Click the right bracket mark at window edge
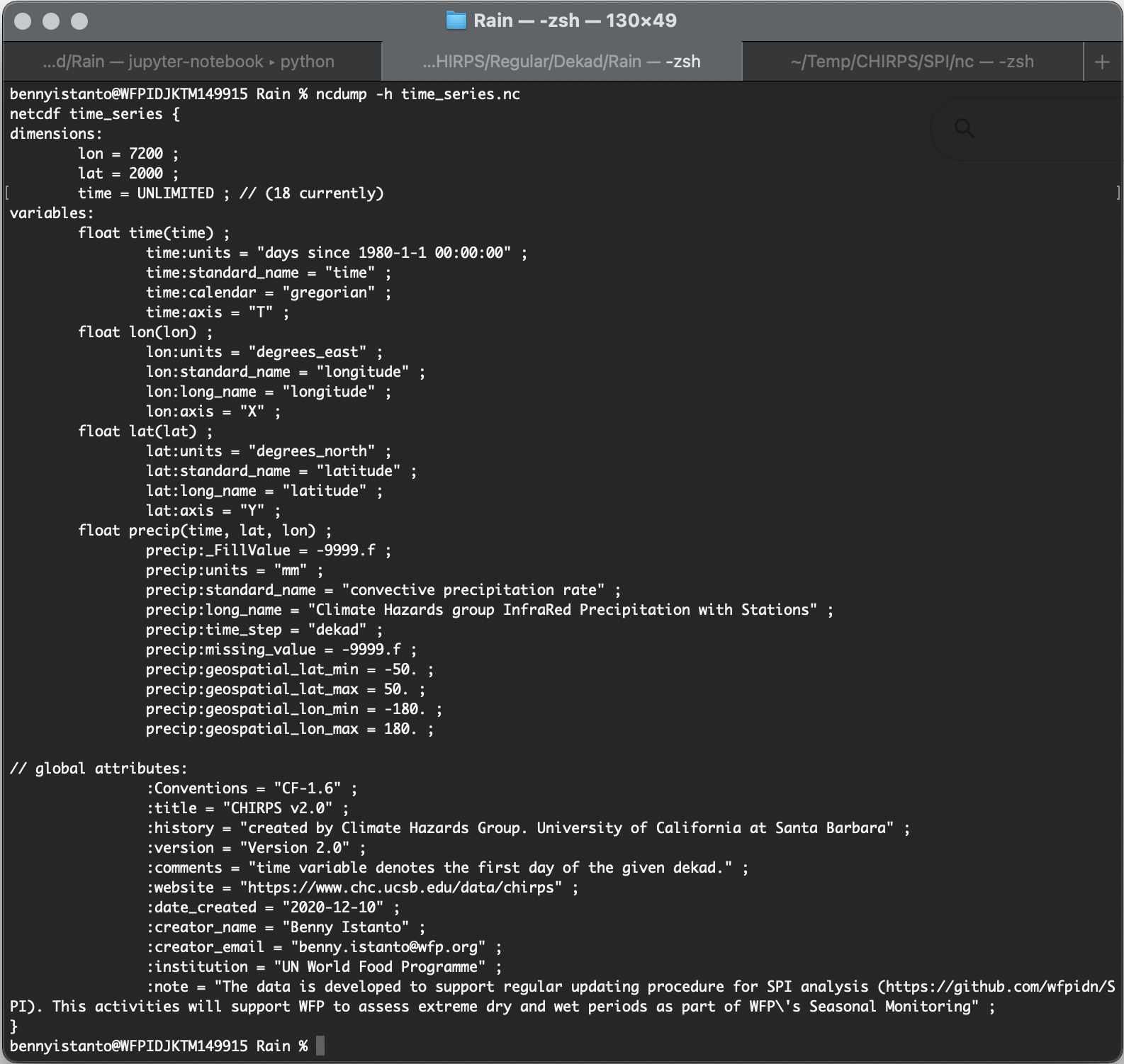Screen dimensions: 1124x1064 tap(1118, 193)
